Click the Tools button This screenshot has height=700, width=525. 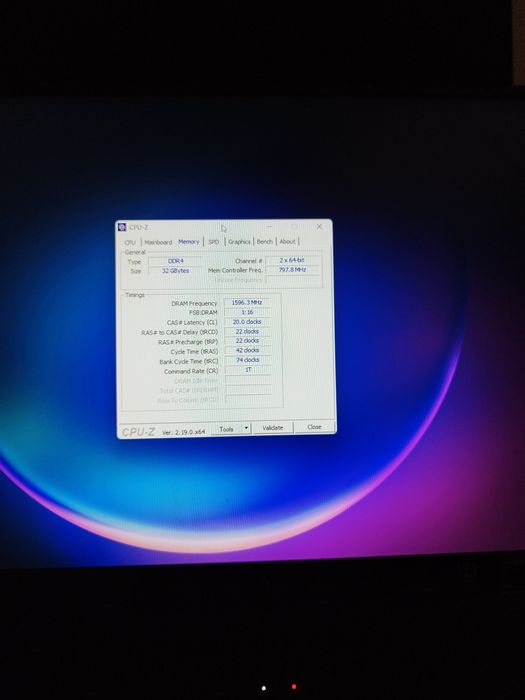point(226,429)
